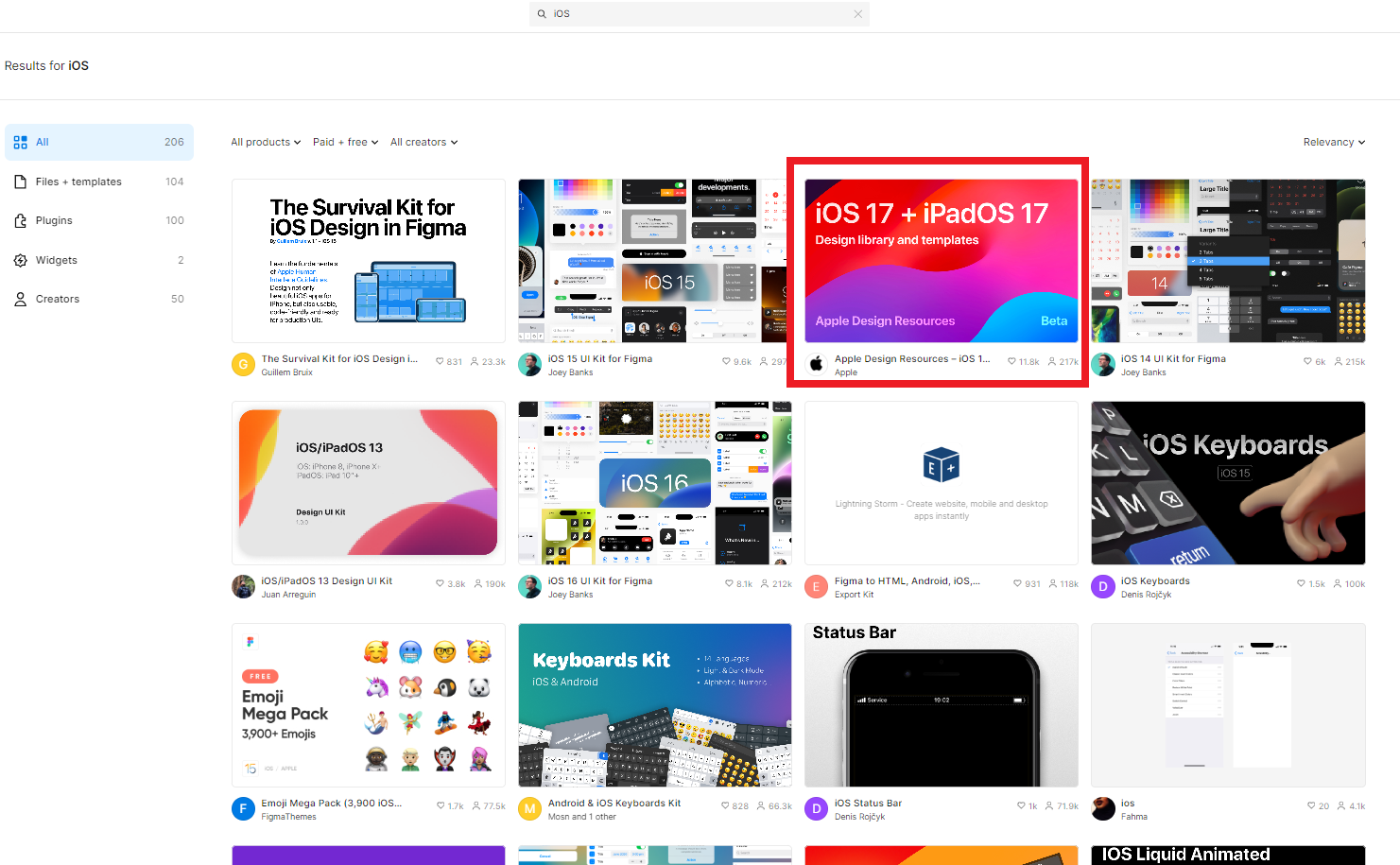
Task: Open the Figma to HTML plugin card
Action: click(x=942, y=483)
